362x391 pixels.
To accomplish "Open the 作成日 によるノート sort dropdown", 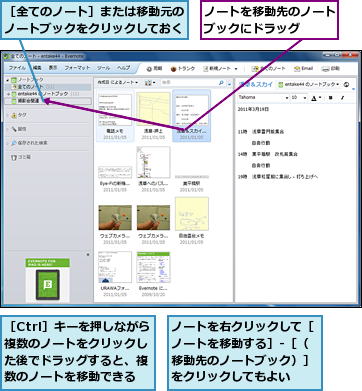I will 117,82.
